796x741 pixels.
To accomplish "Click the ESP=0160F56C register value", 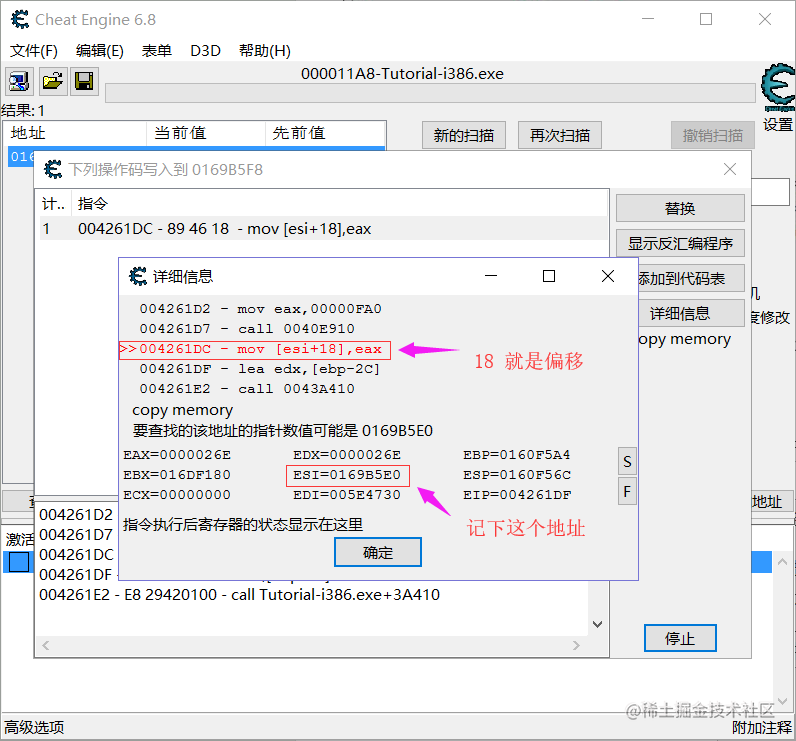I will click(x=517, y=475).
